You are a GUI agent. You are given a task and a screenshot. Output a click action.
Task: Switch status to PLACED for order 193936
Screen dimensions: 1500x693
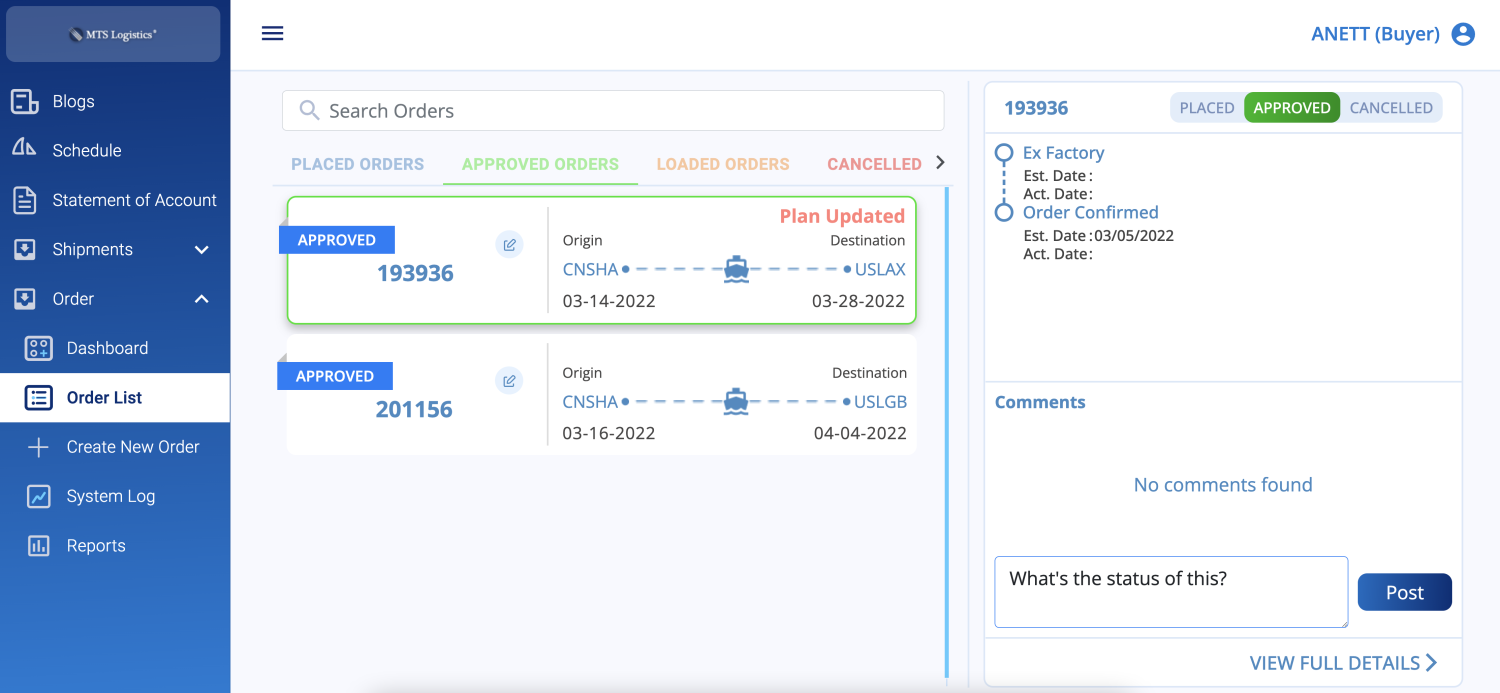(1206, 107)
